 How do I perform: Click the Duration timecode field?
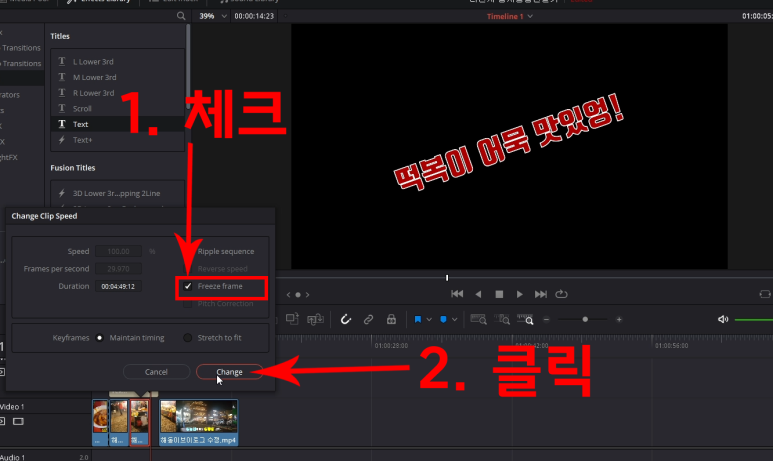[118, 286]
